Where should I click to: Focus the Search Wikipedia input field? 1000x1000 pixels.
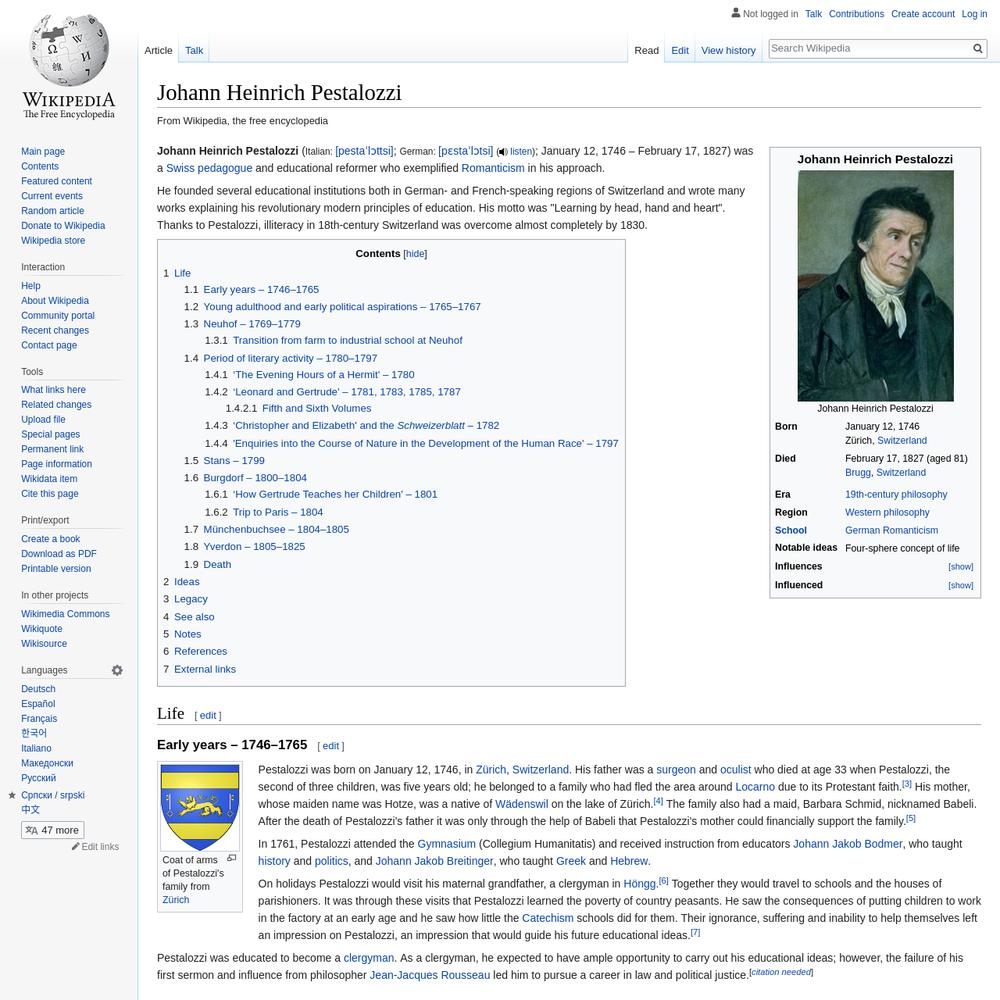pyautogui.click(x=870, y=48)
